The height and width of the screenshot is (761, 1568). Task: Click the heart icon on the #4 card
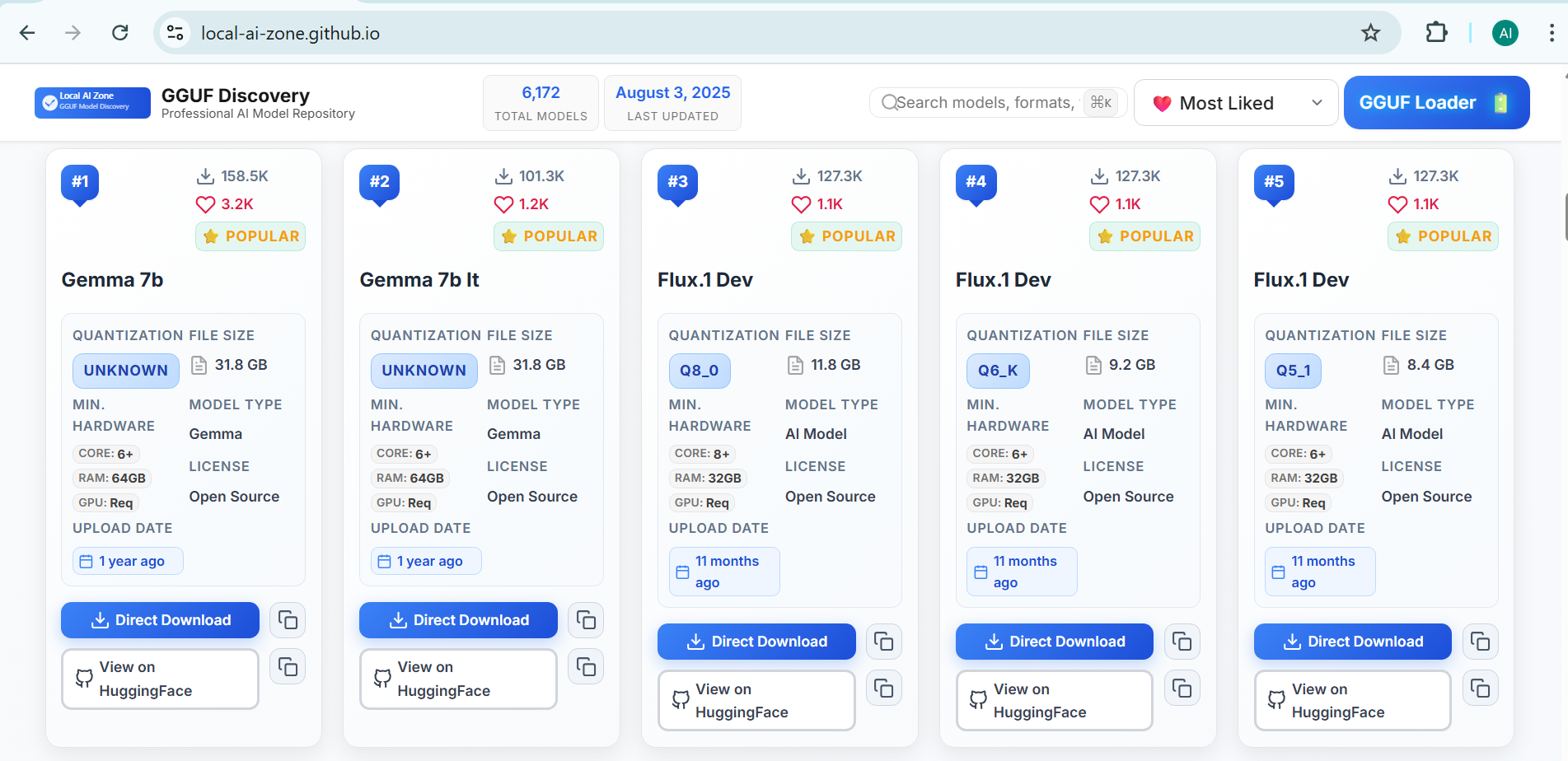click(x=1099, y=204)
